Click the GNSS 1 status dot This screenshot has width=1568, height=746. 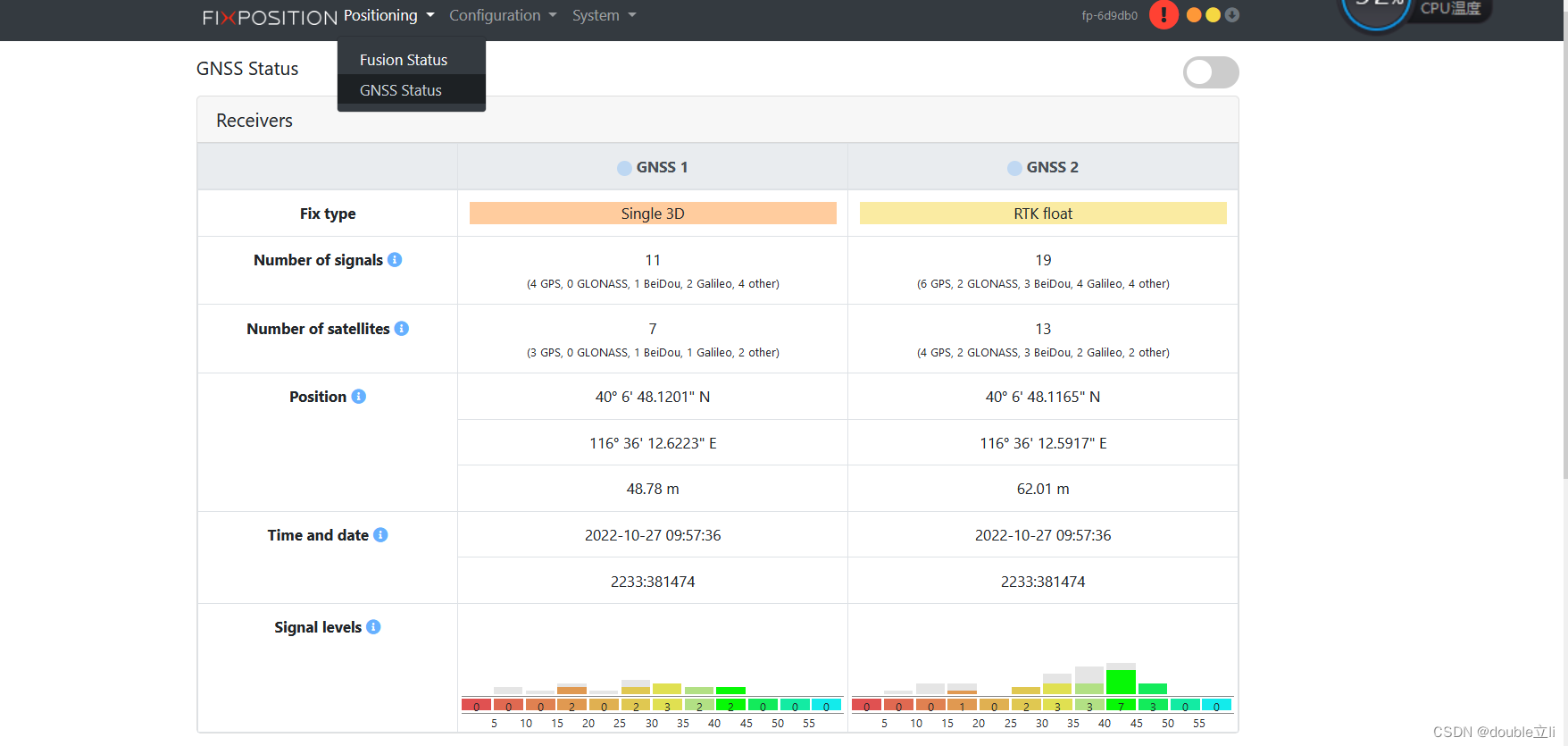point(625,168)
